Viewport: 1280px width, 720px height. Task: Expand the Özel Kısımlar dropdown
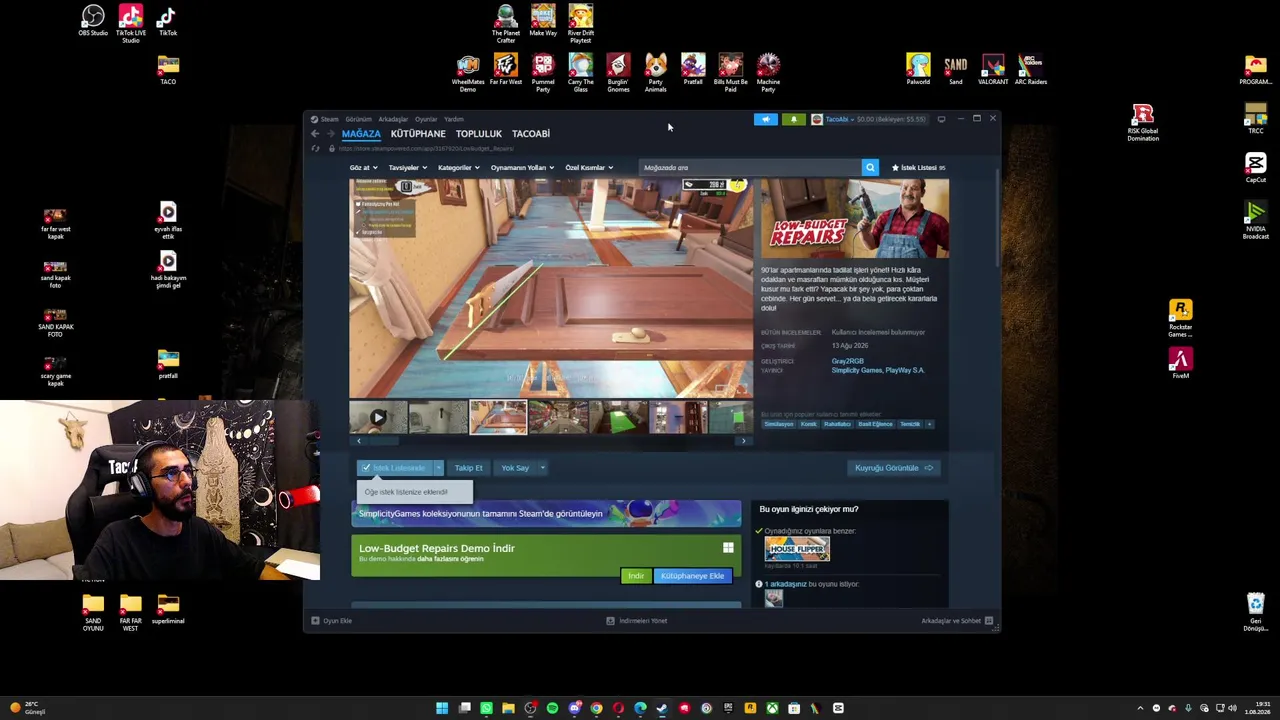point(589,168)
